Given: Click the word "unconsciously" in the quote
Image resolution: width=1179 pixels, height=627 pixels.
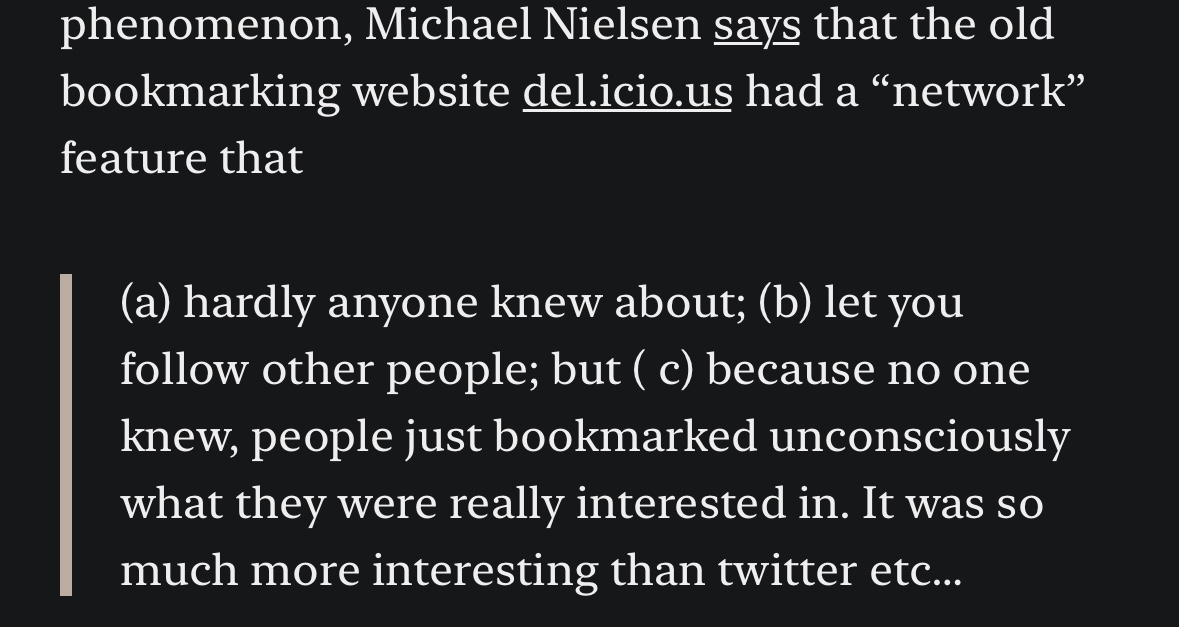Looking at the screenshot, I should tap(920, 437).
